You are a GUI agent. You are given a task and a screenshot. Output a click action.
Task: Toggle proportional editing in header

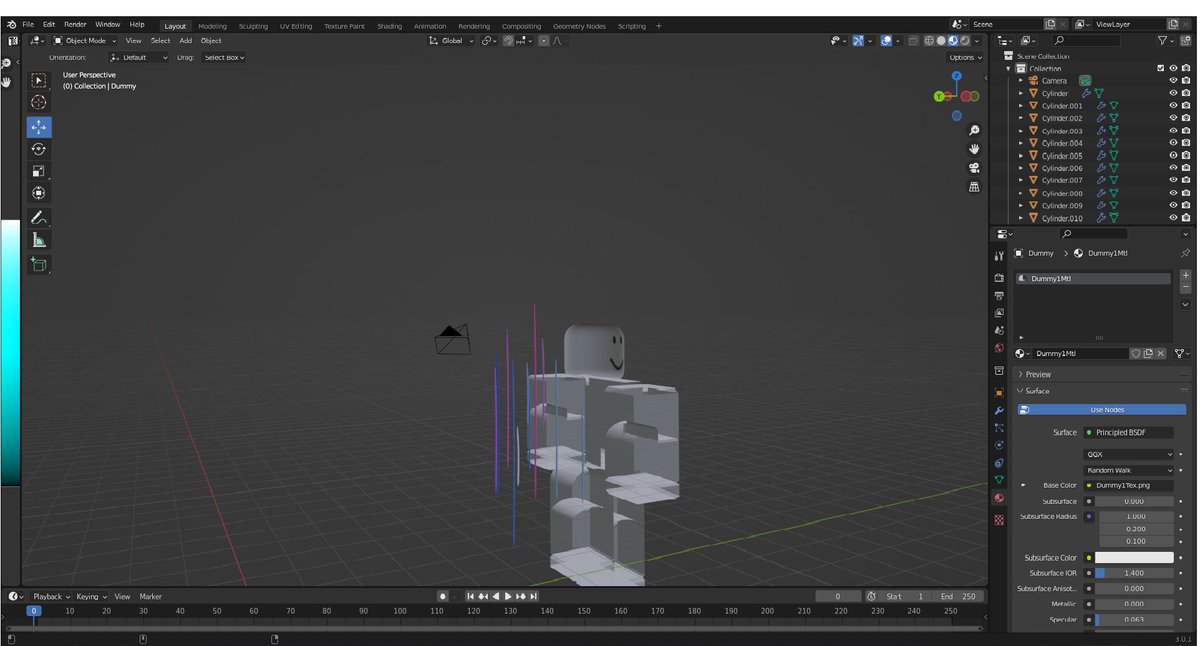point(544,41)
